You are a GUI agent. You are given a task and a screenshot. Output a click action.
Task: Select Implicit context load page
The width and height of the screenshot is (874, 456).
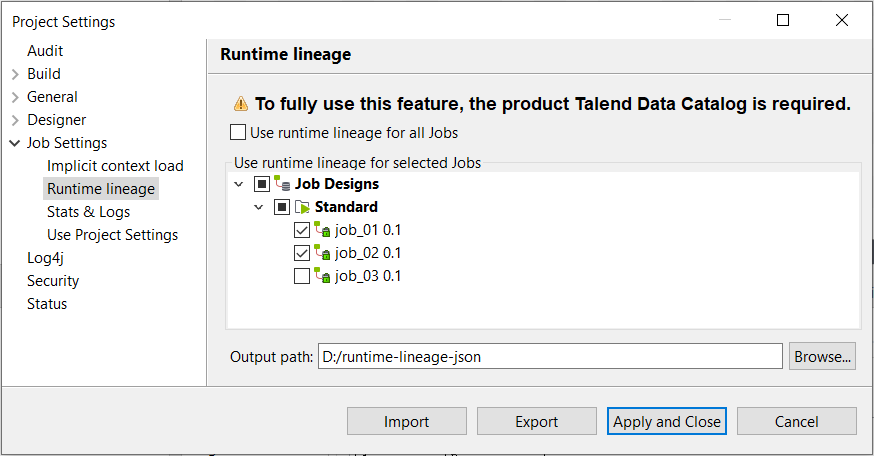(x=115, y=166)
